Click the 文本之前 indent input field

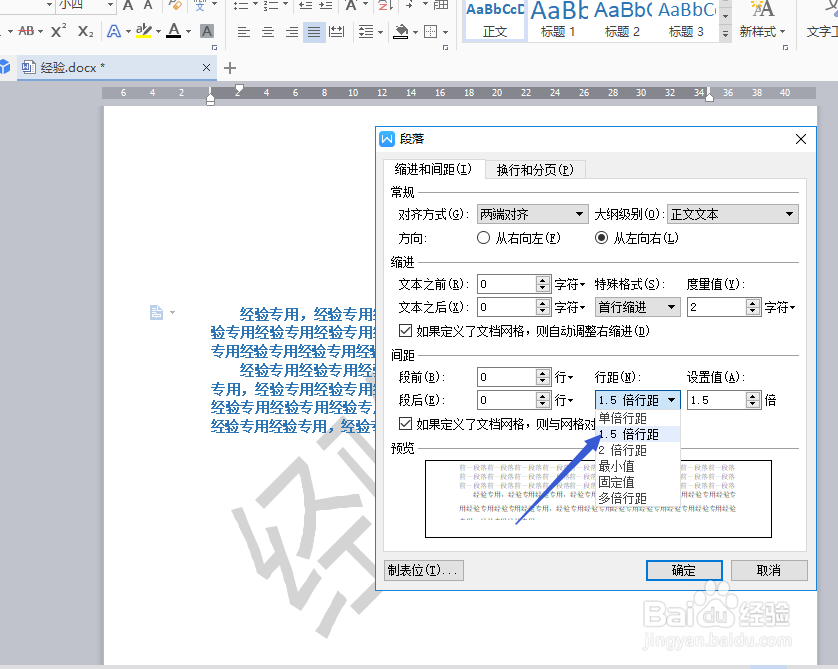coord(507,284)
